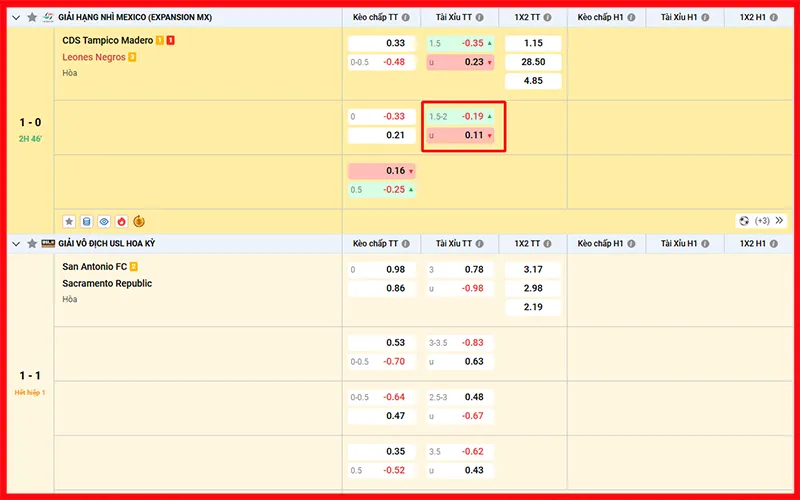Click the flame hot-bets icon

click(x=121, y=221)
